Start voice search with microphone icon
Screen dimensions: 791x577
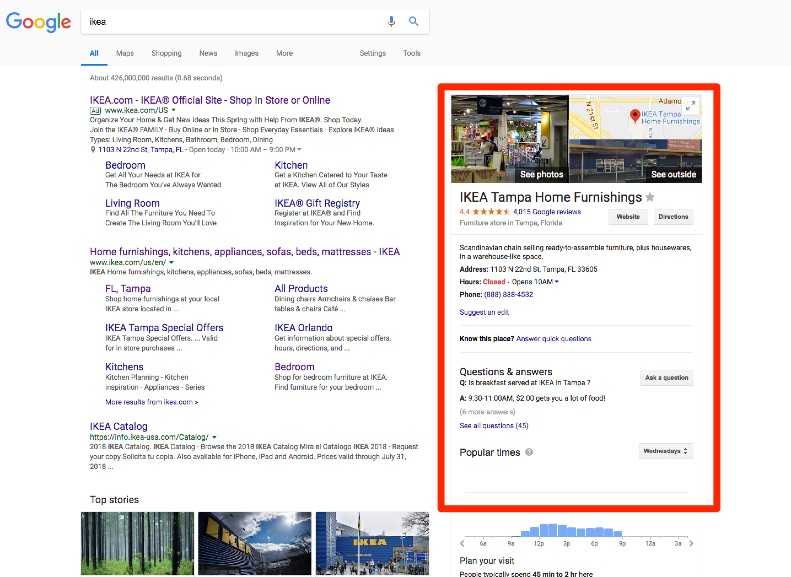point(391,22)
